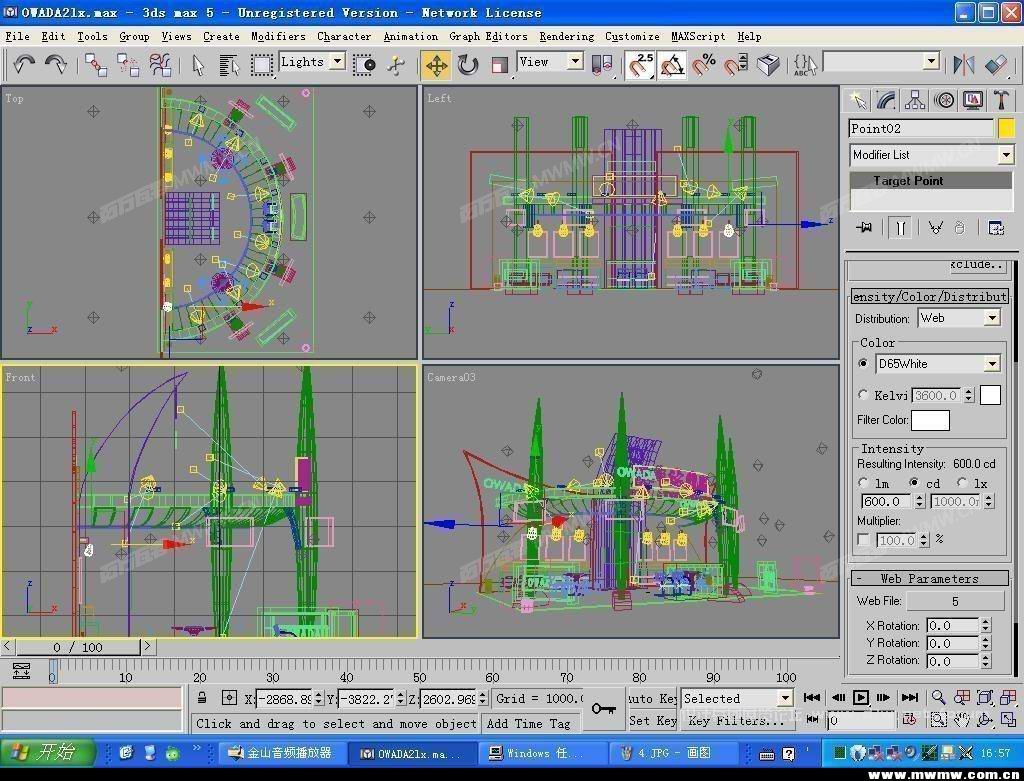The width and height of the screenshot is (1024, 781).
Task: Activate the Select and Move tool
Action: click(436, 65)
